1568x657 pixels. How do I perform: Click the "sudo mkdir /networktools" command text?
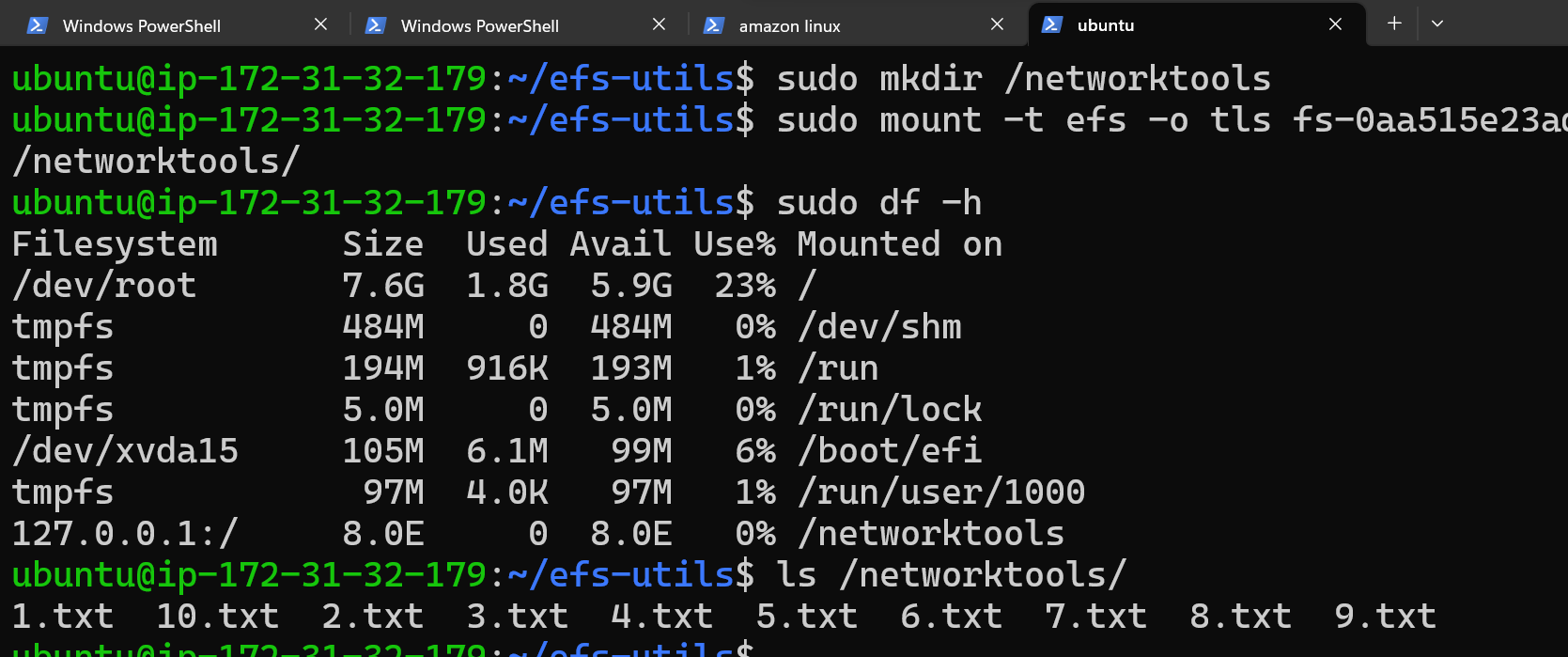click(1024, 79)
